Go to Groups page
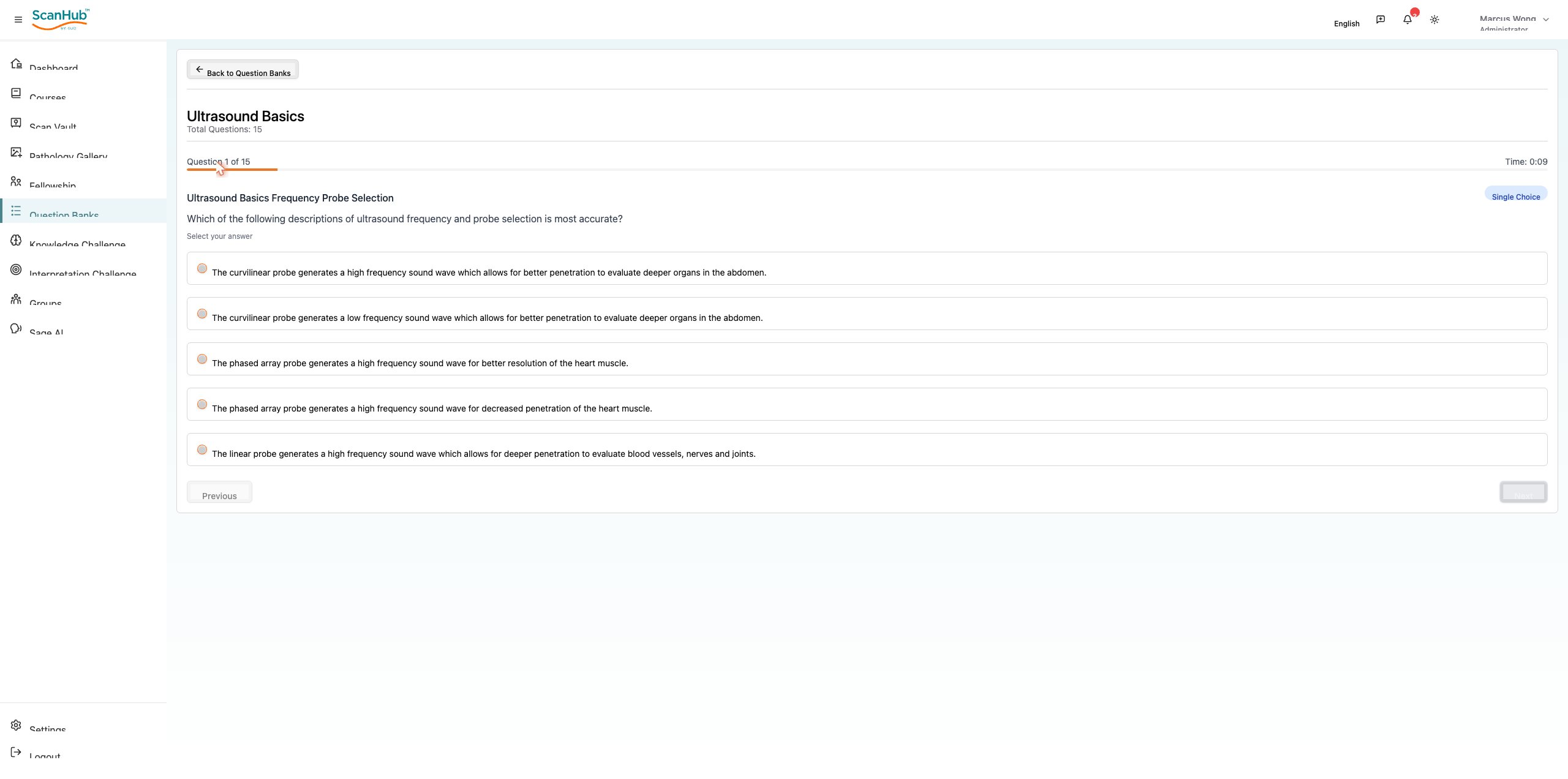Viewport: 1568px width, 779px height. [83, 299]
